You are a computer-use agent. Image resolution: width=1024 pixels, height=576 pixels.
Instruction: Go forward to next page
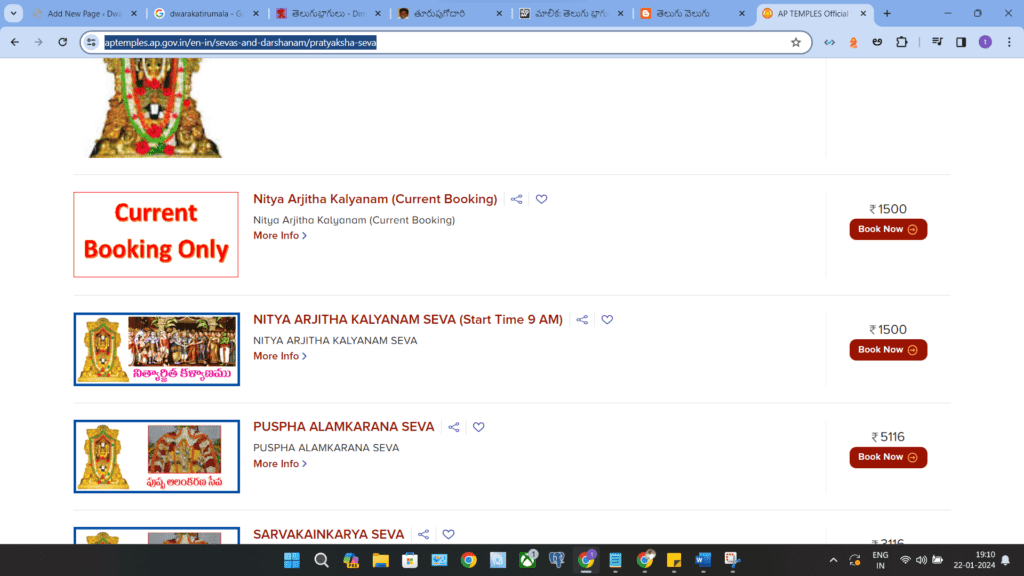[39, 42]
